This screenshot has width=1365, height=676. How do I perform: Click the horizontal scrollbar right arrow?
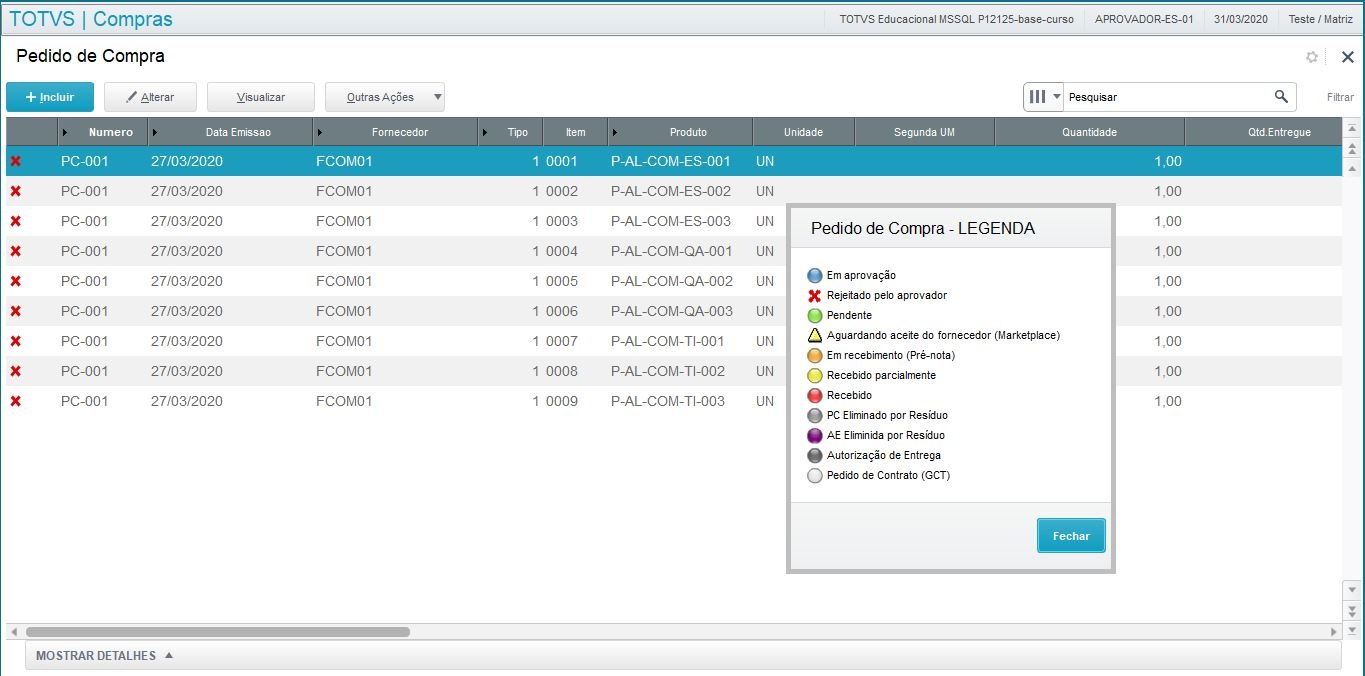(x=1333, y=632)
